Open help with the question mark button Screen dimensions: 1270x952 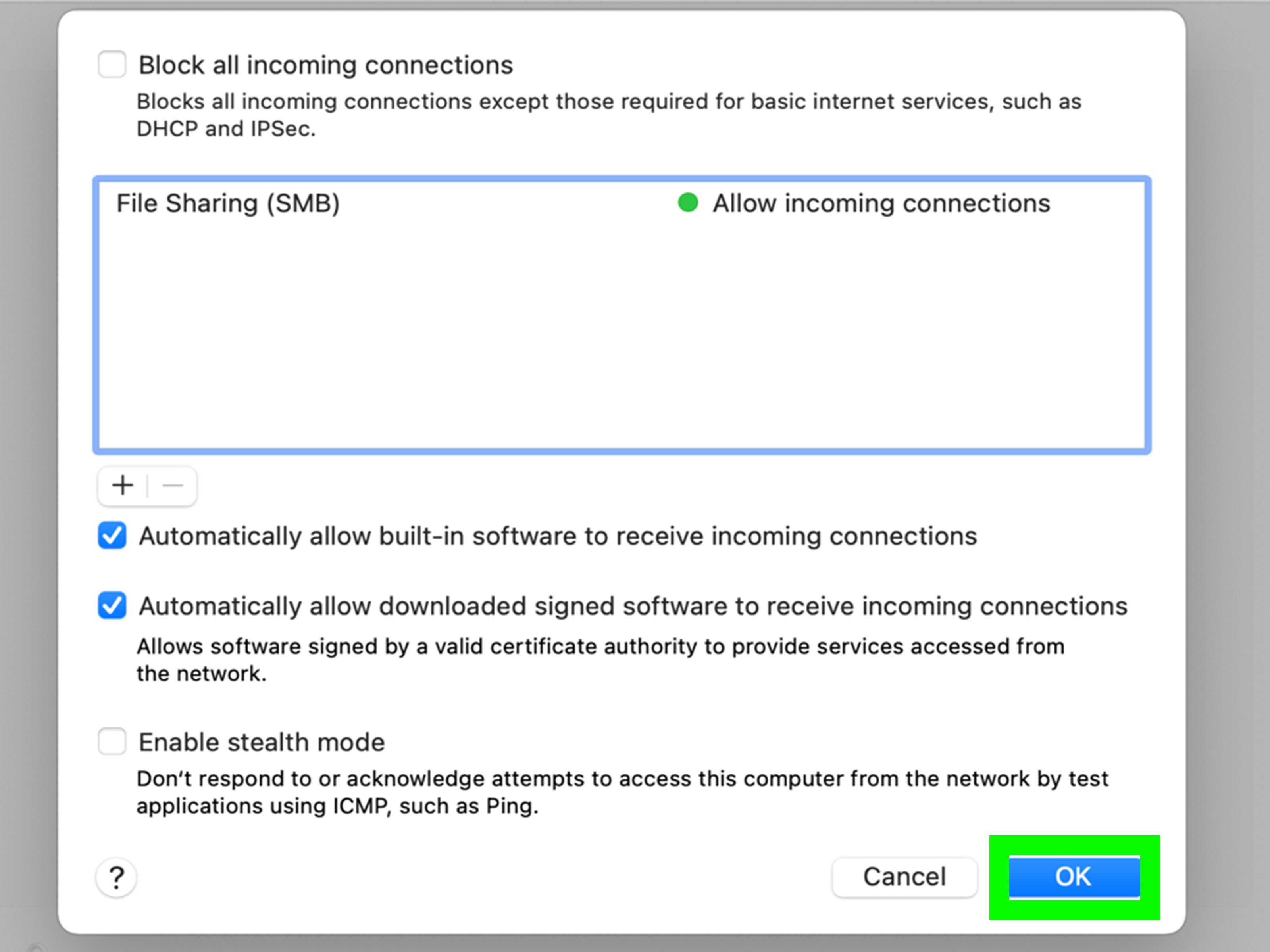117,877
